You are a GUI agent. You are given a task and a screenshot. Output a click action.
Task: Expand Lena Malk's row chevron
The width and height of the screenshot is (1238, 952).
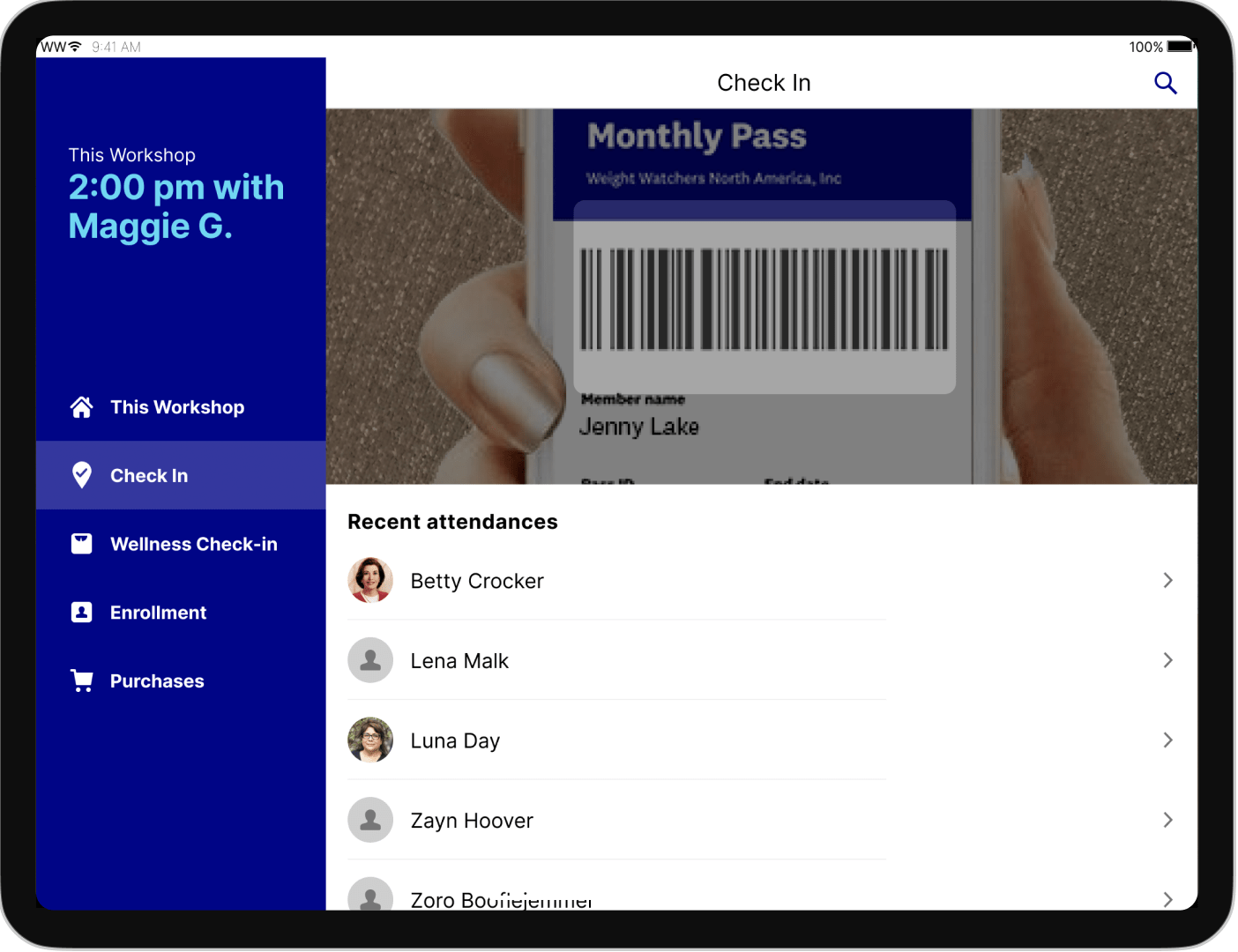[1167, 660]
